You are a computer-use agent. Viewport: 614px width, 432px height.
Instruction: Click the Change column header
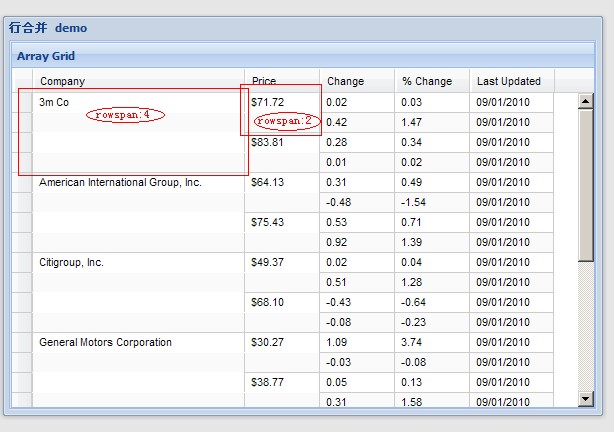pyautogui.click(x=357, y=81)
